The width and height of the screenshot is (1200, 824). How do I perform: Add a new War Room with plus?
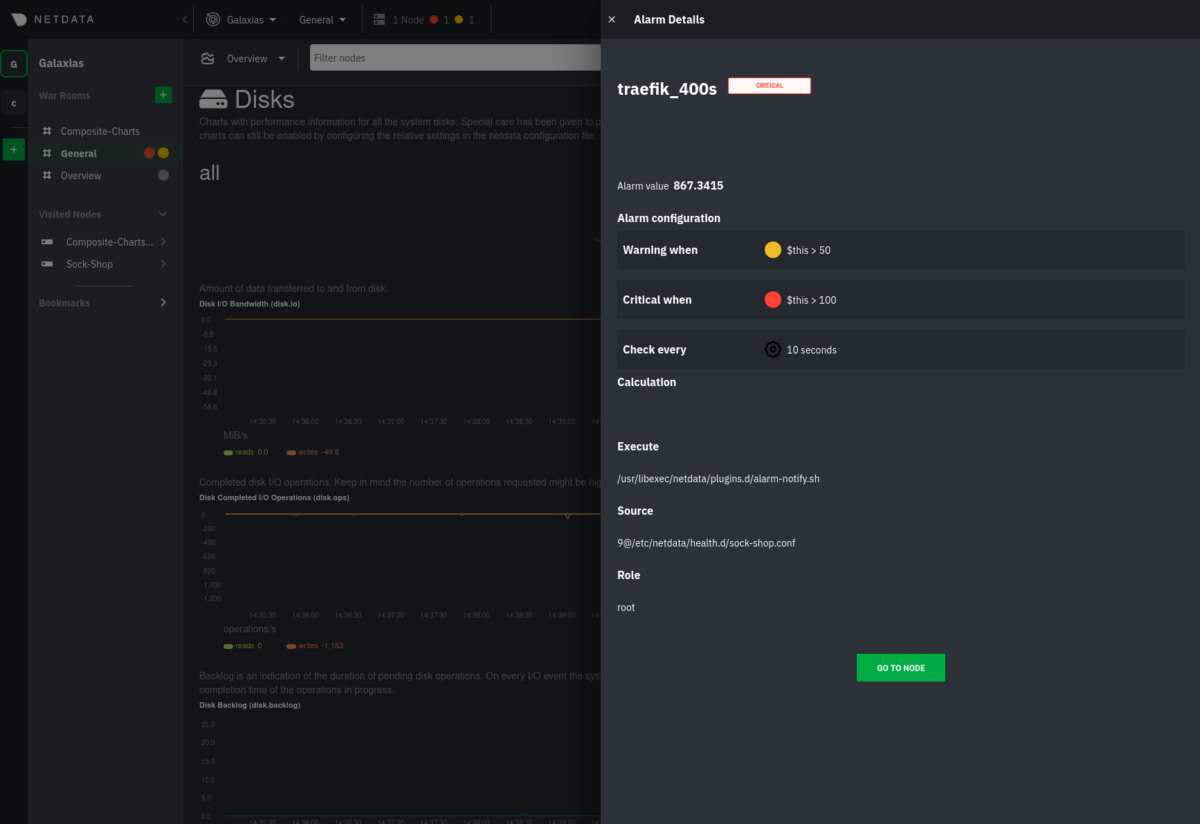click(163, 95)
